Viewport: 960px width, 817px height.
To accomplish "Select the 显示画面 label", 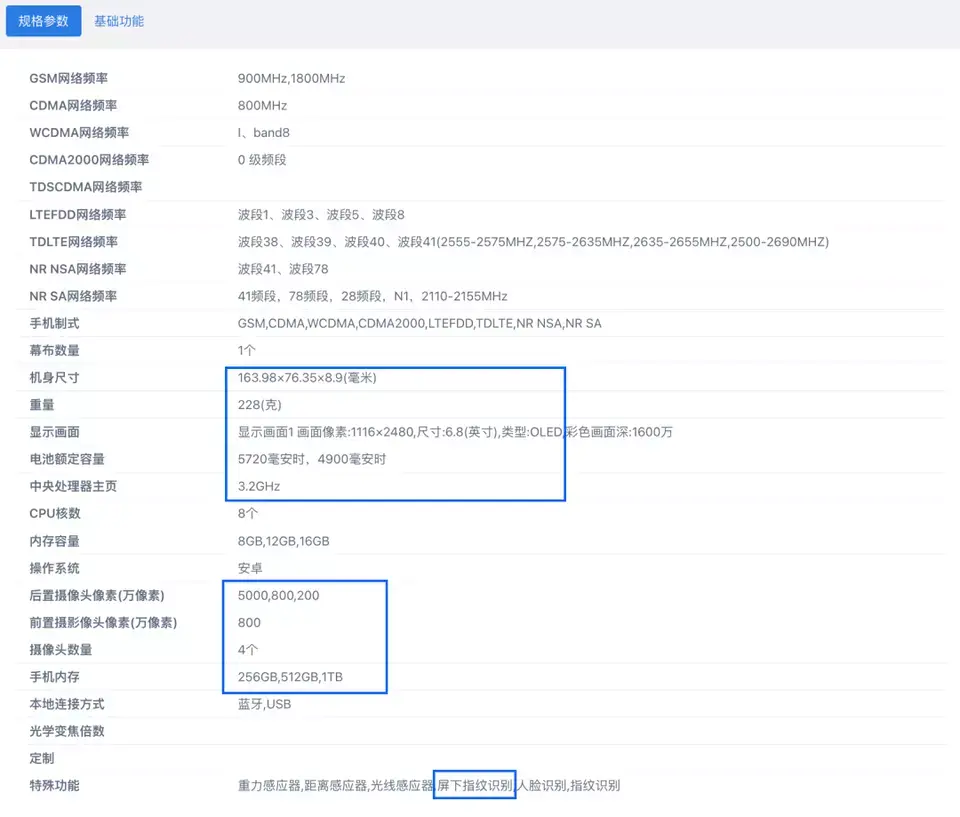I will point(54,432).
